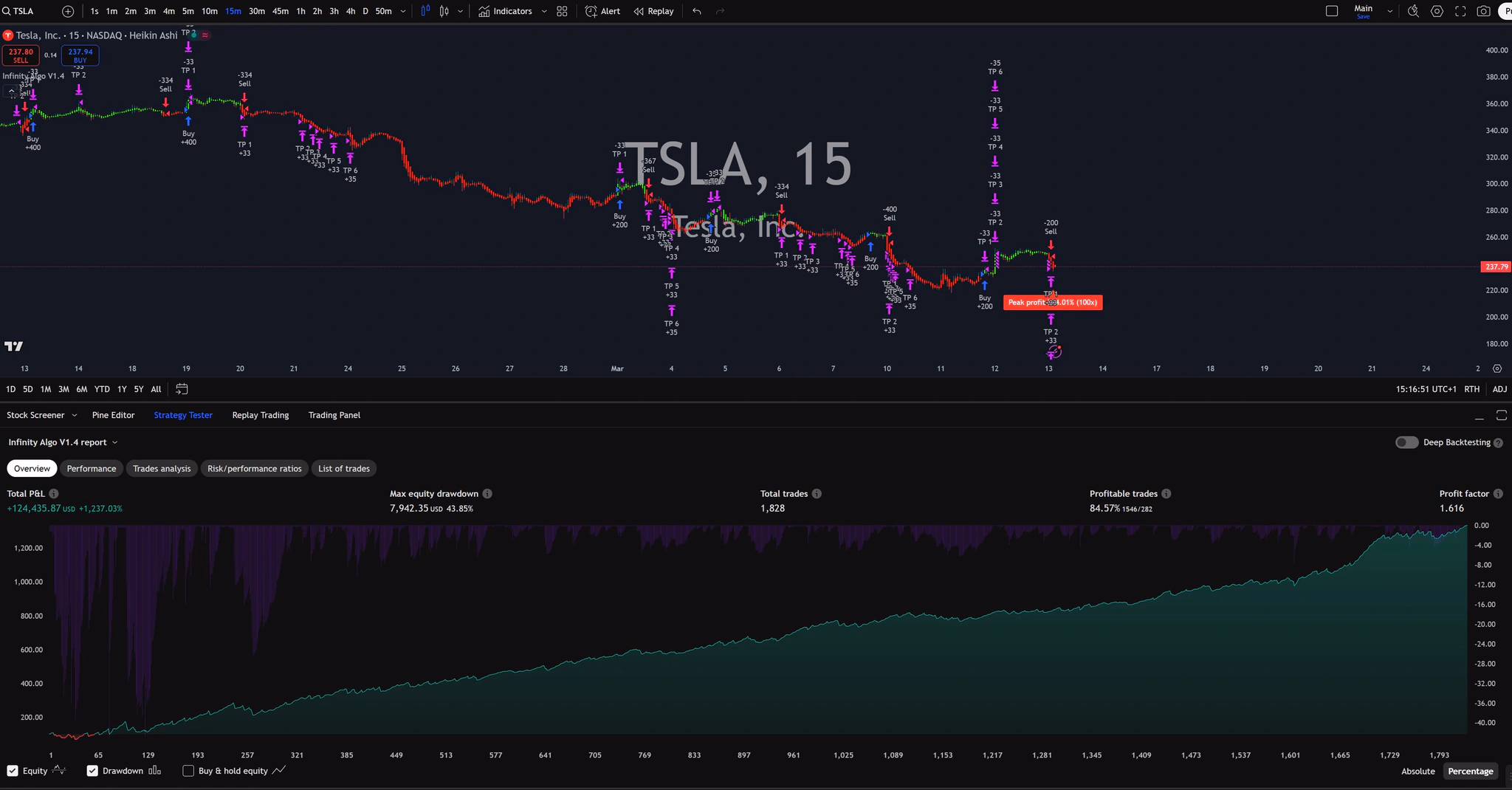
Task: Click the YTD range link
Action: (x=101, y=388)
